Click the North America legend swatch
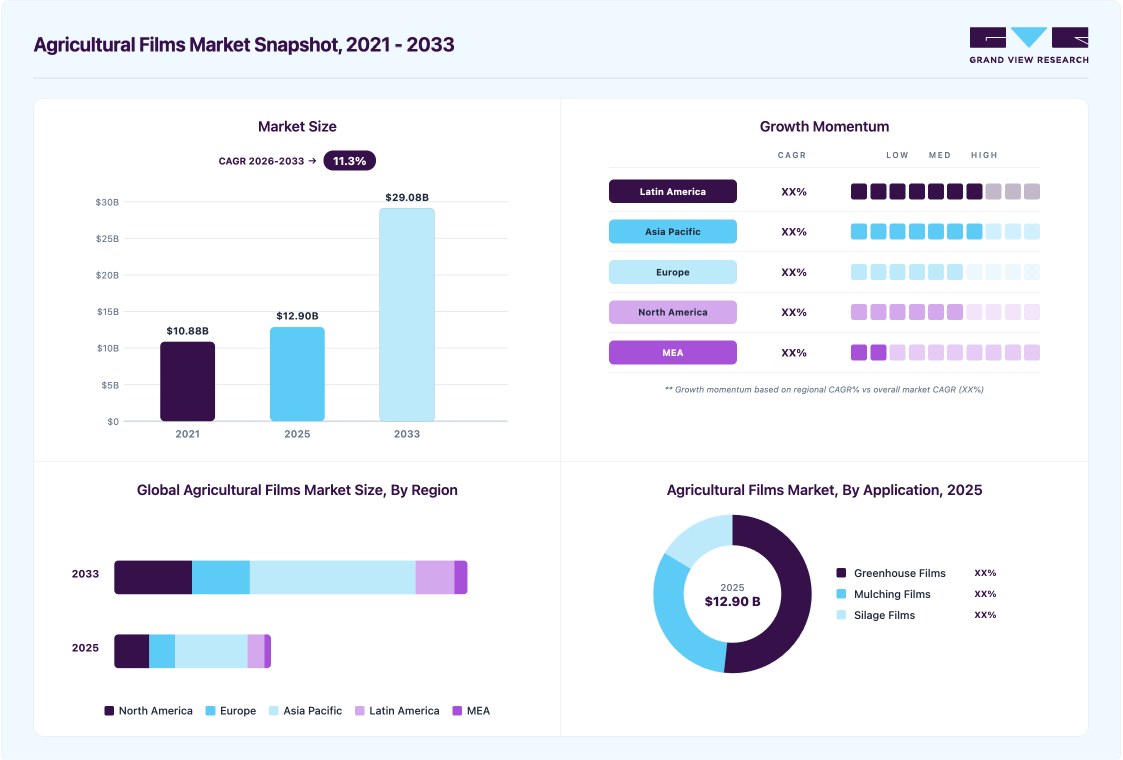The height and width of the screenshot is (760, 1123). [109, 711]
